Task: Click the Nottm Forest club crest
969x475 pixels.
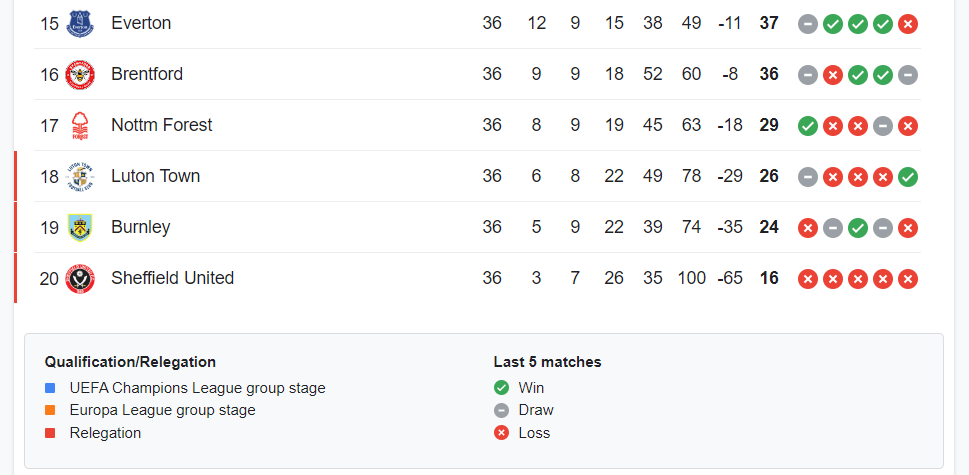Action: tap(80, 125)
